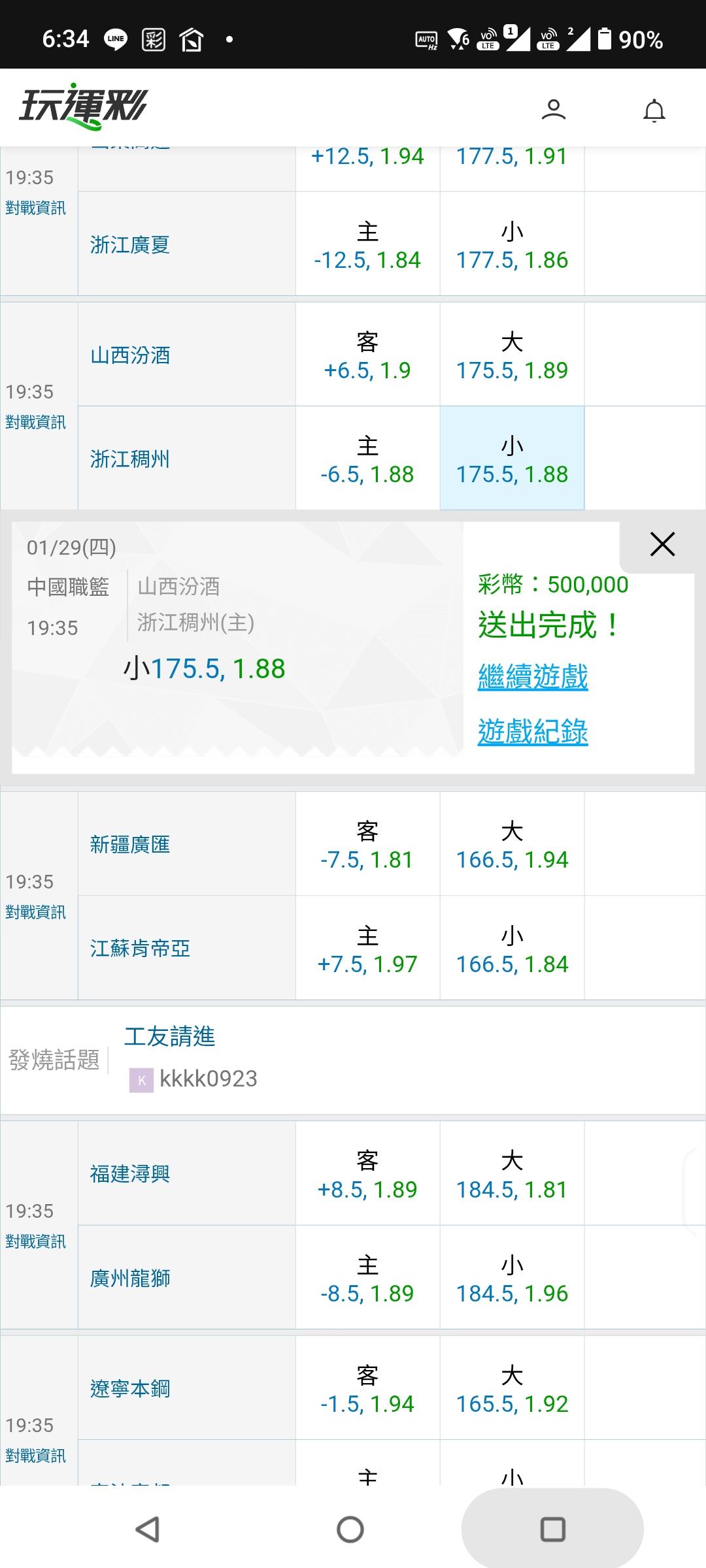Select 小 166.5 under 江蘇肯帝亞
This screenshot has width=706, height=1568.
point(512,949)
